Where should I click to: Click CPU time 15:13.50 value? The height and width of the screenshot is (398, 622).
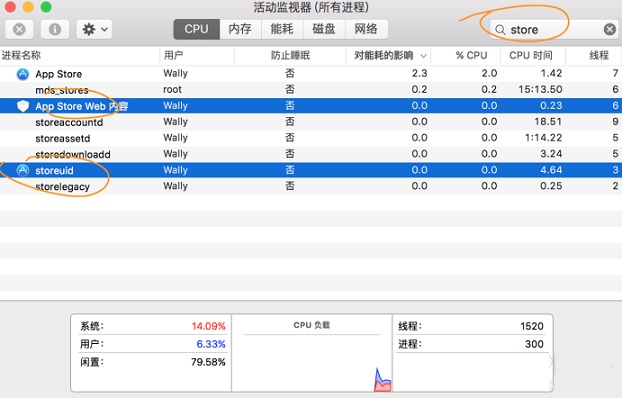540,89
